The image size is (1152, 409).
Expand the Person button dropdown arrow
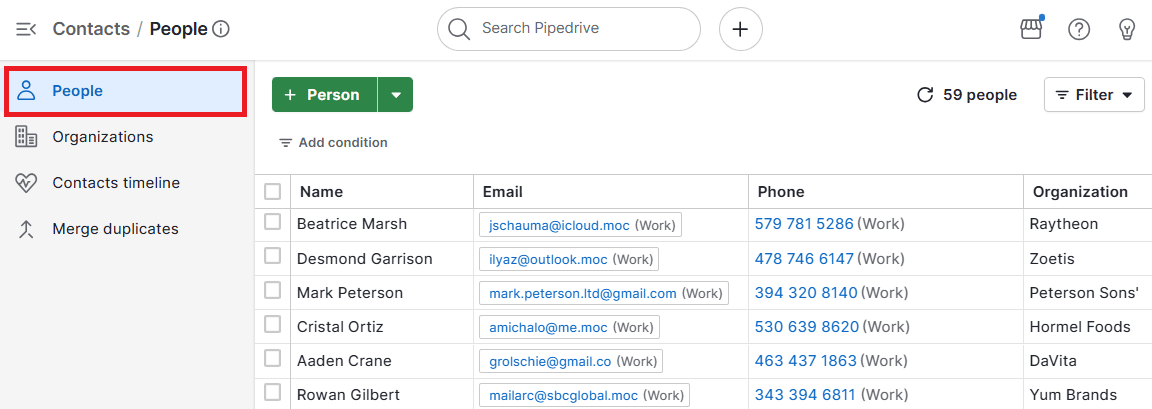point(396,95)
